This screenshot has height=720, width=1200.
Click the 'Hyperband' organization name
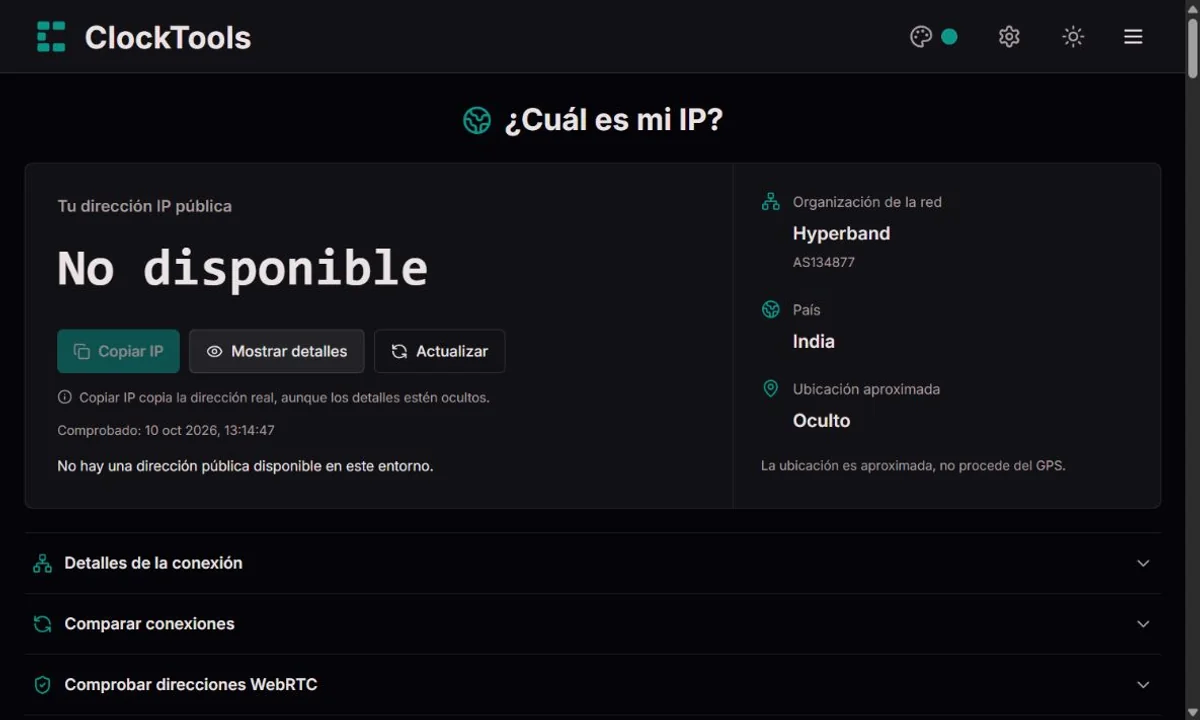[841, 233]
